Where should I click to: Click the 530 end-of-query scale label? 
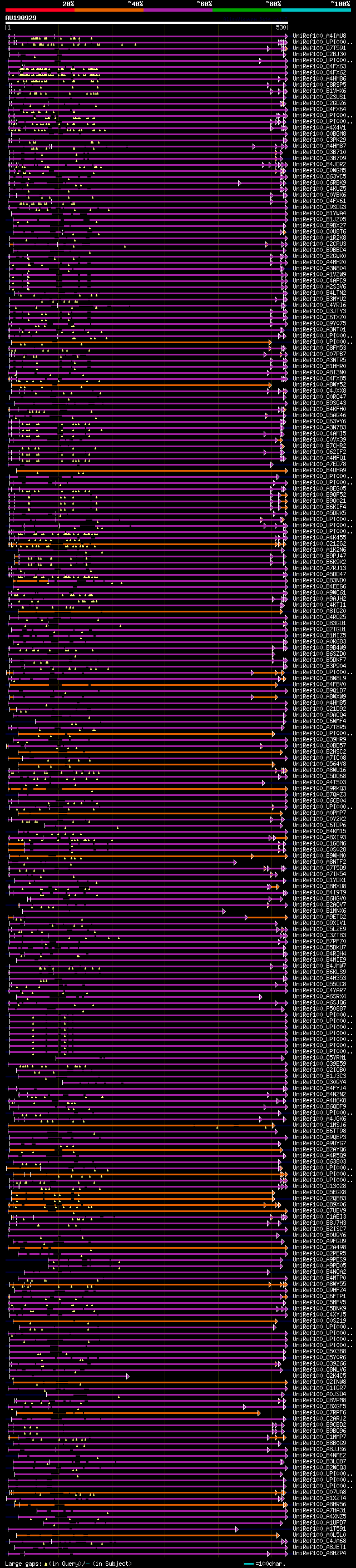(280, 28)
